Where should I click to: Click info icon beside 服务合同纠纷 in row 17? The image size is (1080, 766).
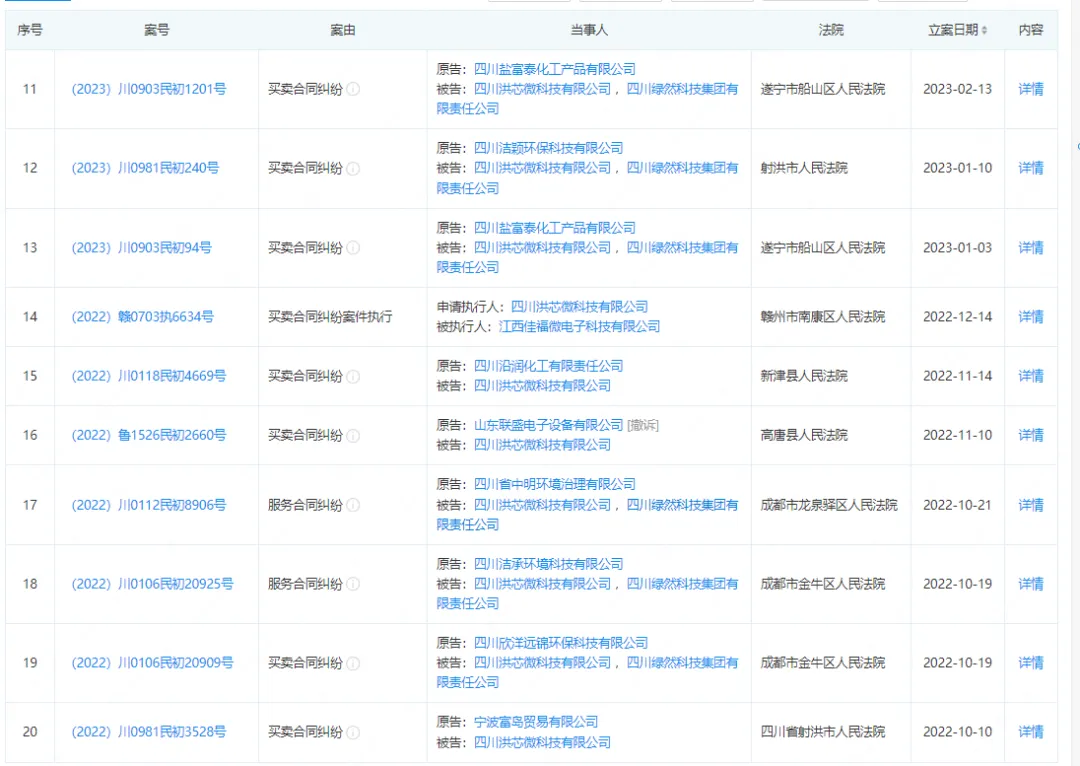point(353,505)
